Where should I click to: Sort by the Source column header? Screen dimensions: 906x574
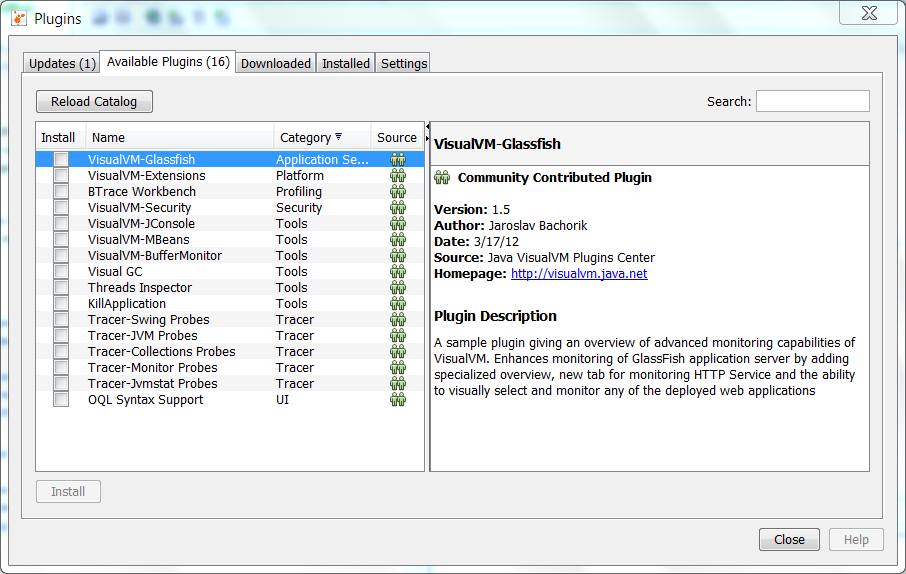(x=397, y=138)
